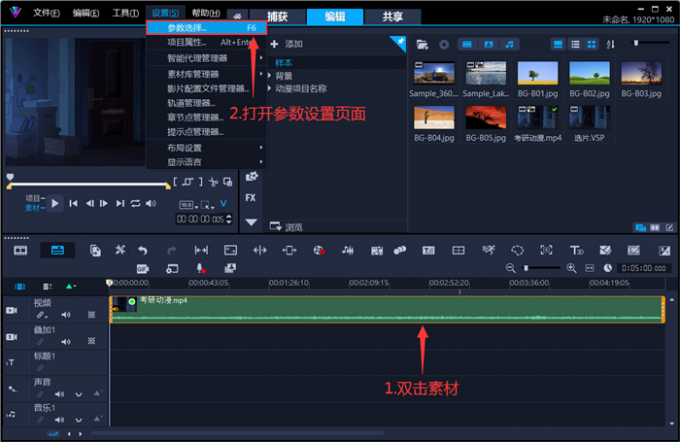Screen dimensions: 680x442
Task: Expand 布局设置 submenu
Action: pyautogui.click(x=206, y=148)
